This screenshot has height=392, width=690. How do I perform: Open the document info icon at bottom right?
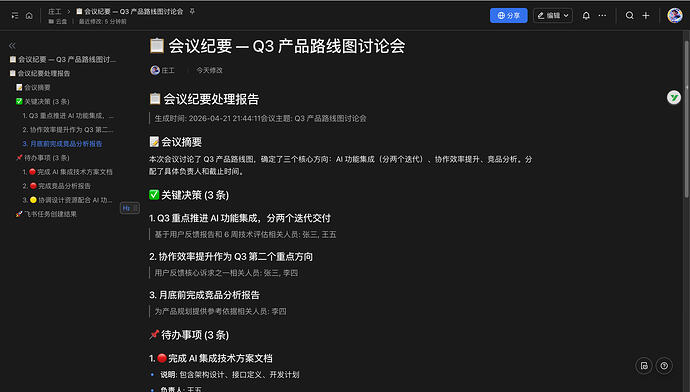(x=644, y=366)
